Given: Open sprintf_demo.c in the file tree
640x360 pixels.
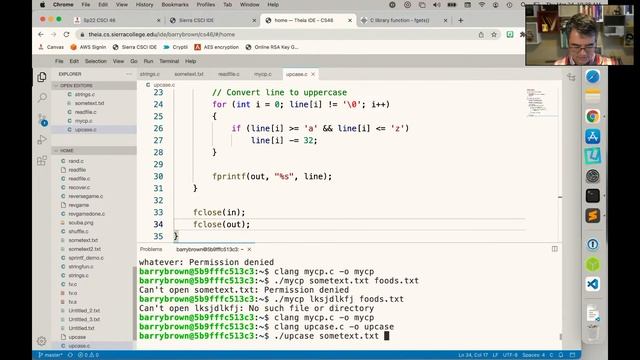Looking at the screenshot, I should pos(86,258).
